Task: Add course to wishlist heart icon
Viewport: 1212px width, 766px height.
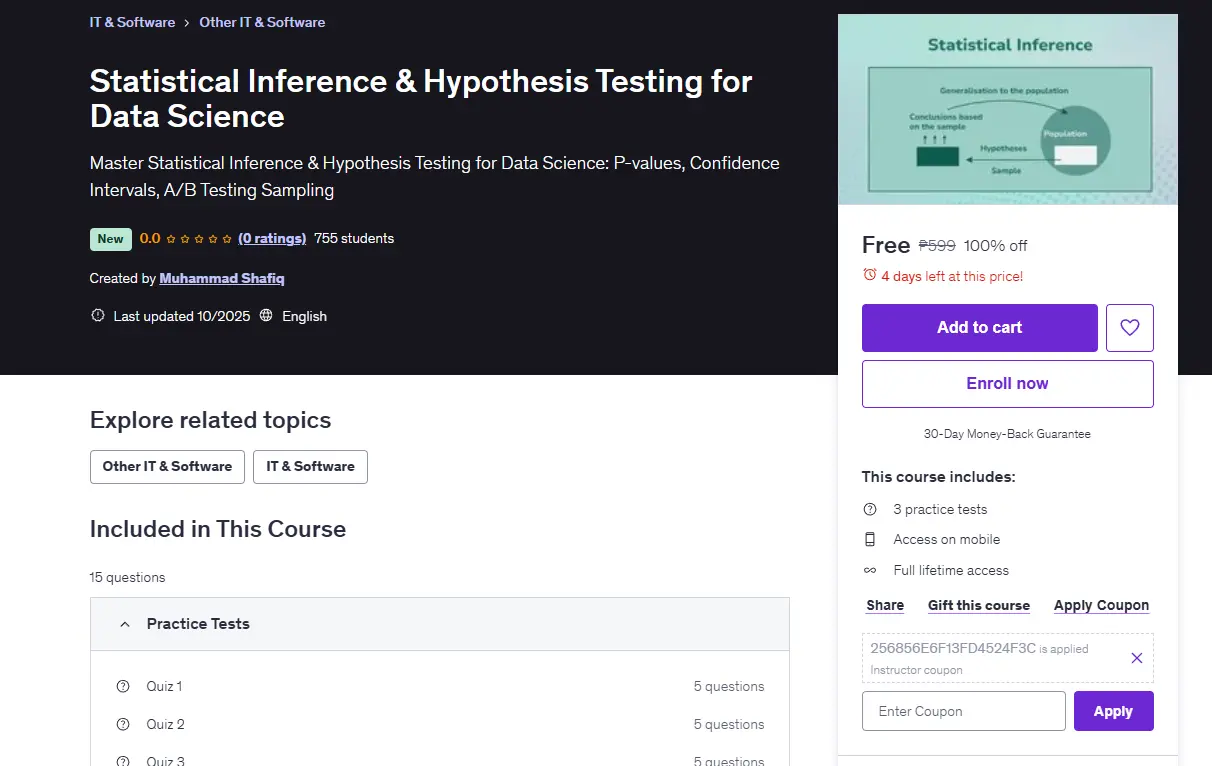Action: pos(1130,327)
